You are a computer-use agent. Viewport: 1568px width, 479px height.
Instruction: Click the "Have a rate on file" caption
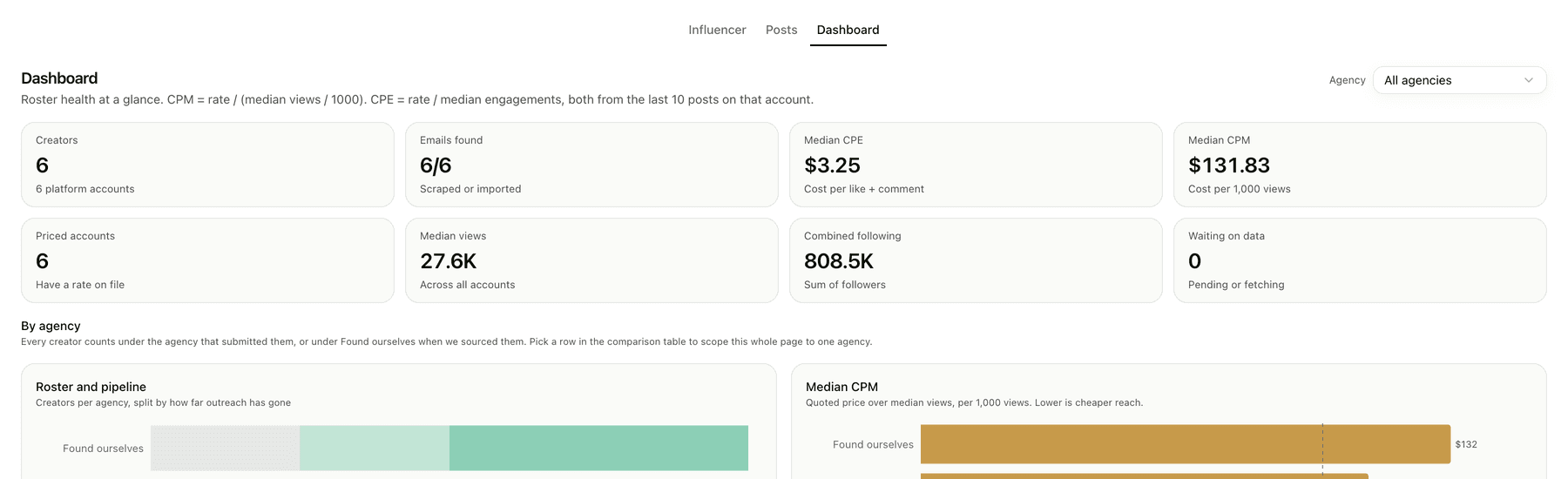tap(80, 285)
